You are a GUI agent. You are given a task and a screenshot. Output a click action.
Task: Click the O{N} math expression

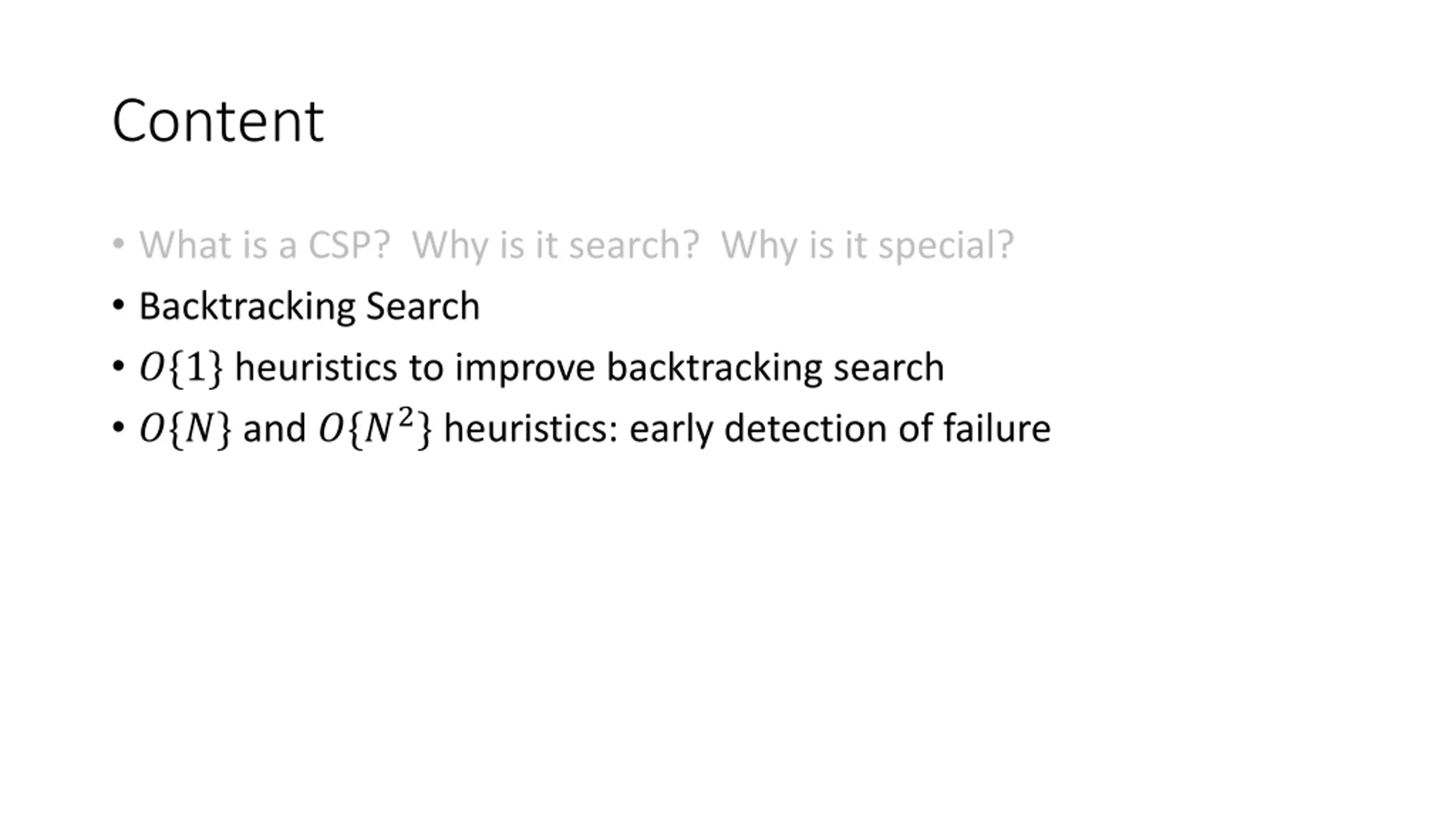coord(185,429)
